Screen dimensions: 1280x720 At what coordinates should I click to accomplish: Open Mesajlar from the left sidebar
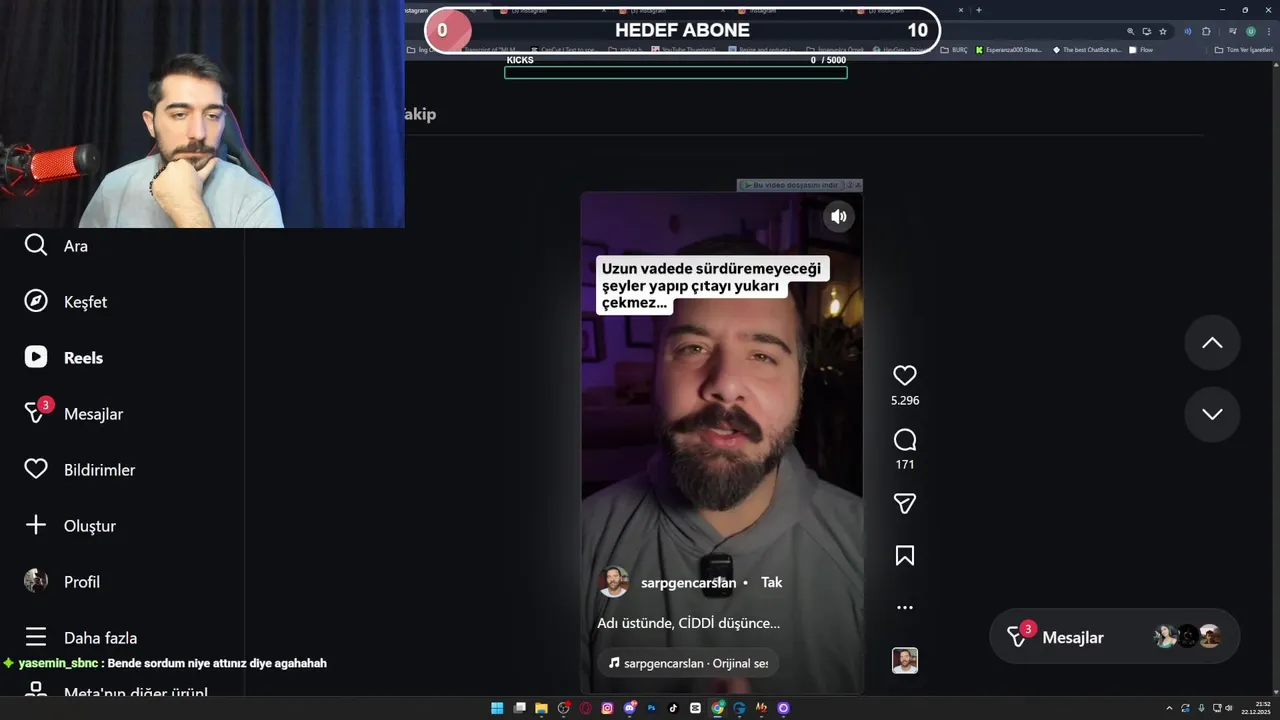pos(74,413)
